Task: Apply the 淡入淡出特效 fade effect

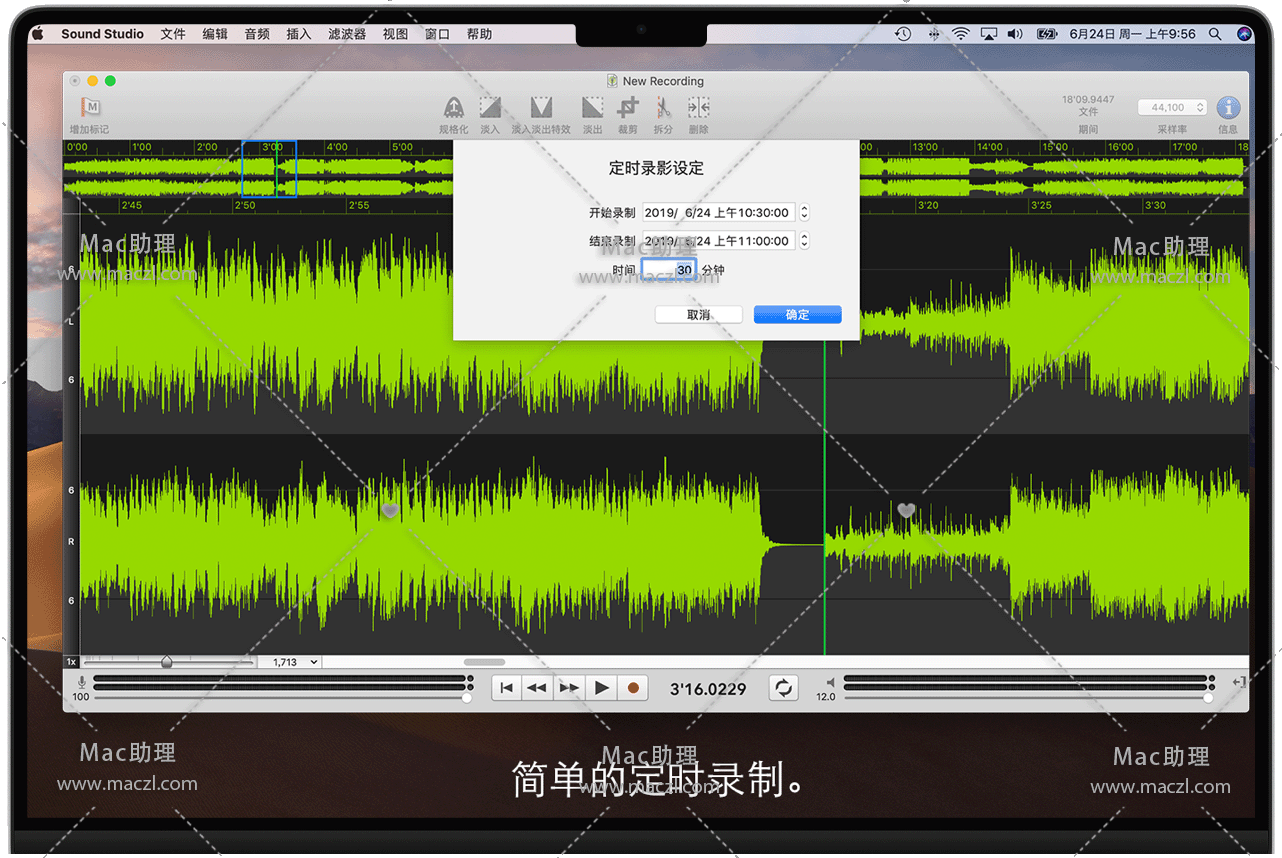Action: tap(541, 108)
